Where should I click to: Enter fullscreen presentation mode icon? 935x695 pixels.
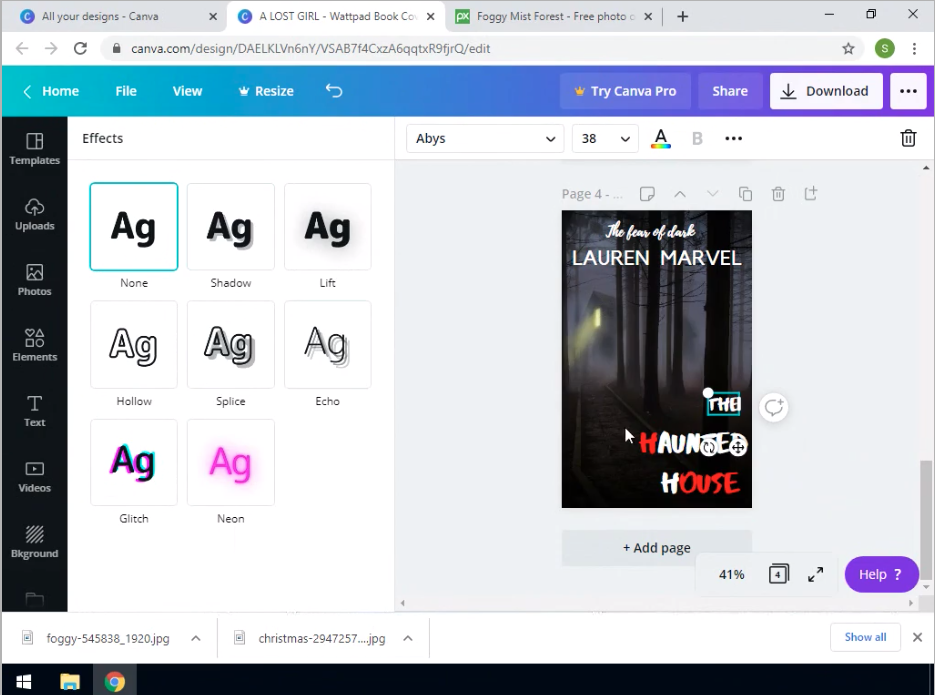[815, 574]
